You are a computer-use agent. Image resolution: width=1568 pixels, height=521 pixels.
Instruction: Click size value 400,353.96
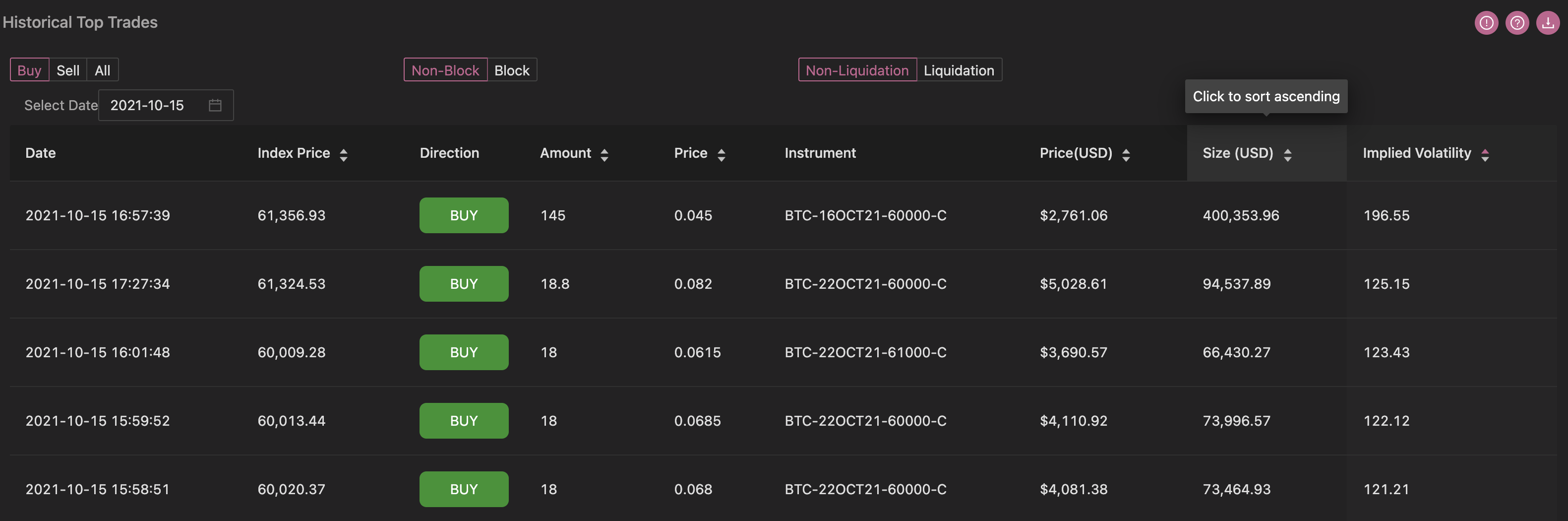(1241, 216)
